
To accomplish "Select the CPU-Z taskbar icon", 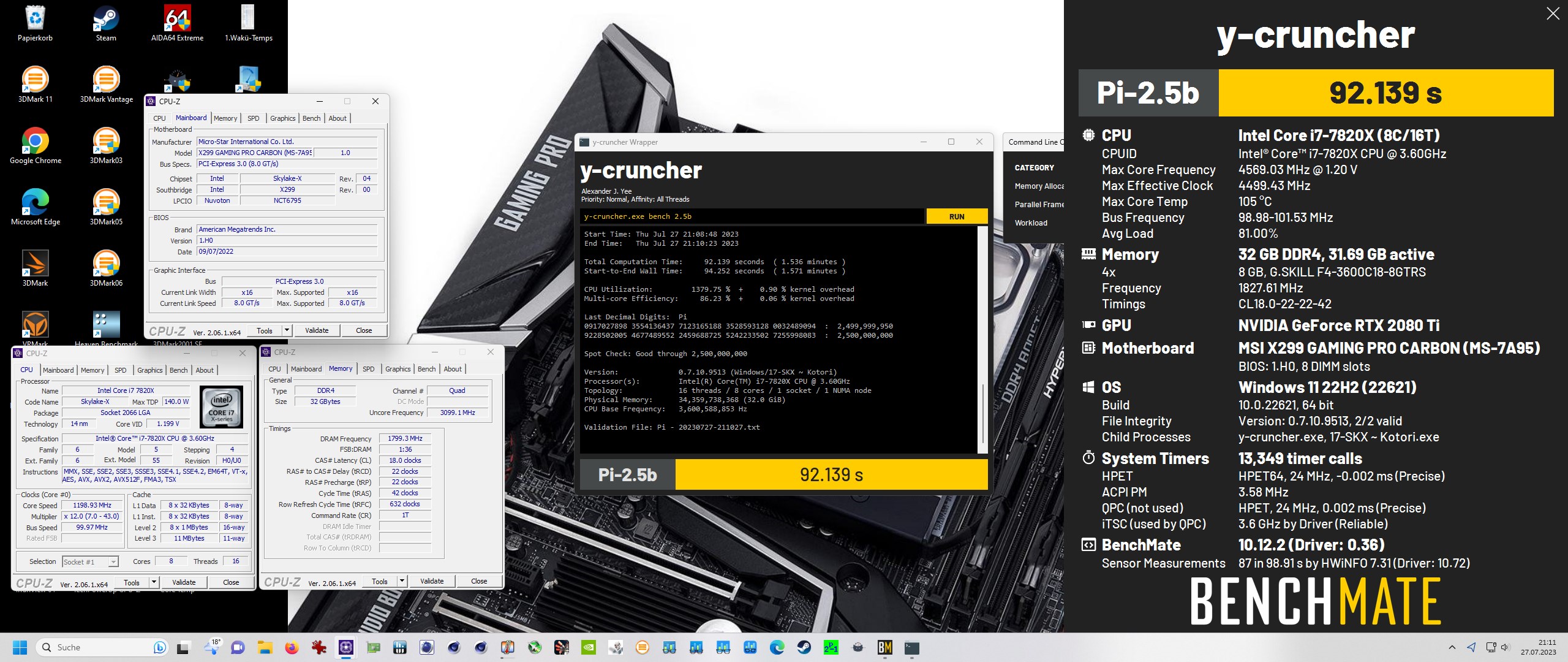I will coord(345,647).
